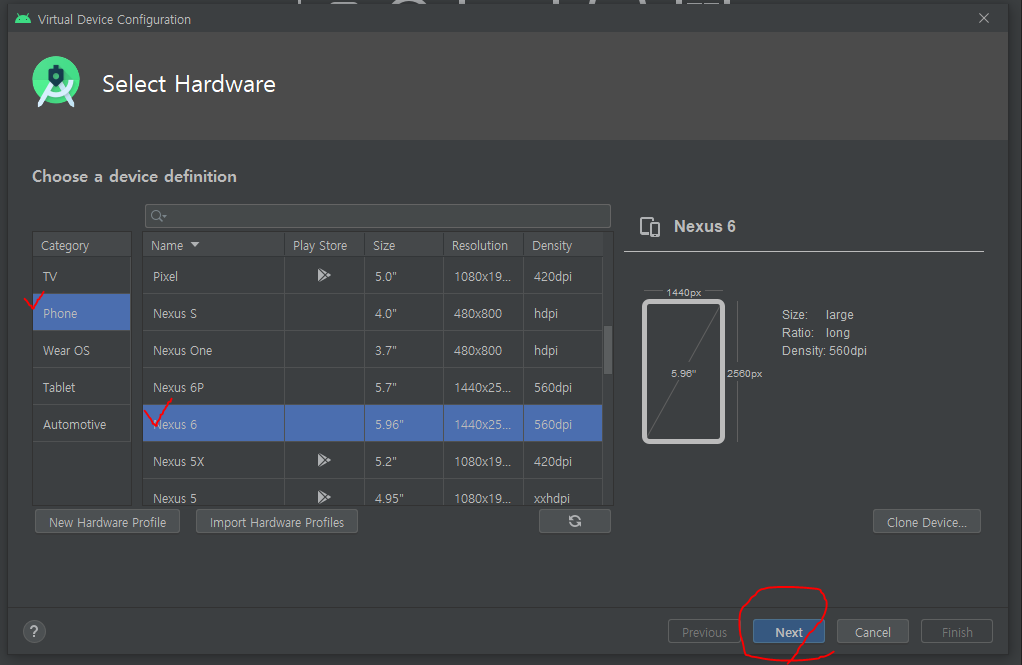Click the 3.7" size cell for Nexus One

click(x=404, y=350)
